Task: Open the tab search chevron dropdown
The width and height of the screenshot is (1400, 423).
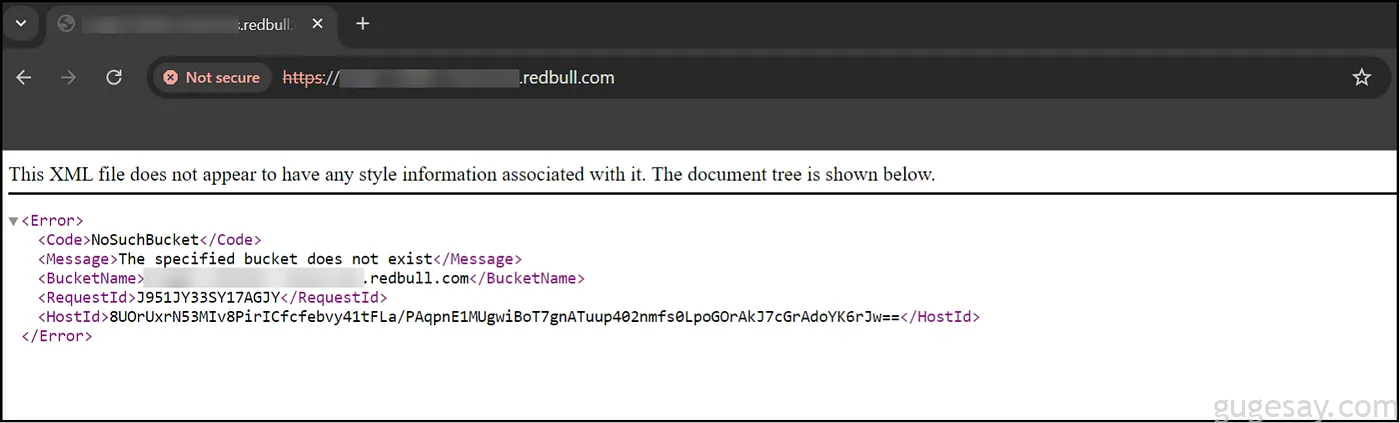Action: point(19,23)
